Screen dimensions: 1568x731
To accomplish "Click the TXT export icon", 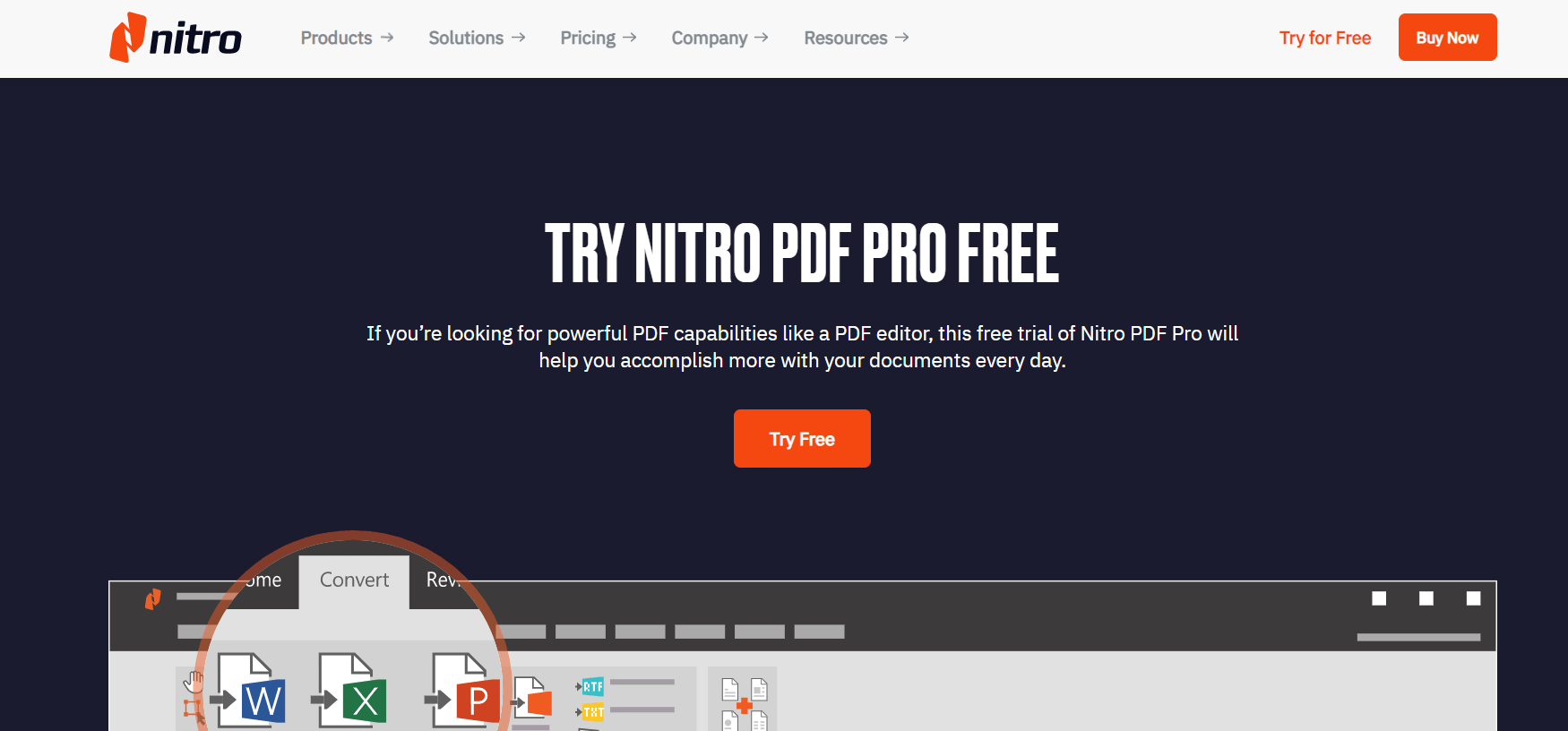I will coord(591,712).
